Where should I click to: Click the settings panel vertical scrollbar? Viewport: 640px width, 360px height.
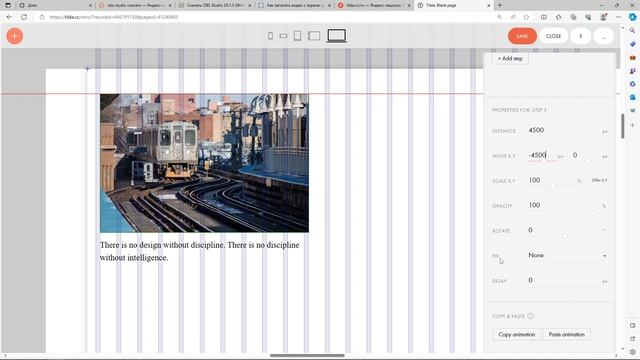tap(622, 126)
